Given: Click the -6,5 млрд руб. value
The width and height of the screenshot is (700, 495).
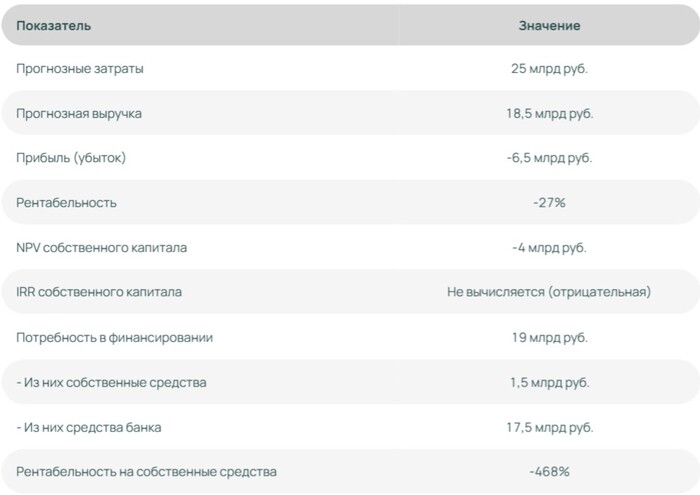Looking at the screenshot, I should (x=549, y=158).
